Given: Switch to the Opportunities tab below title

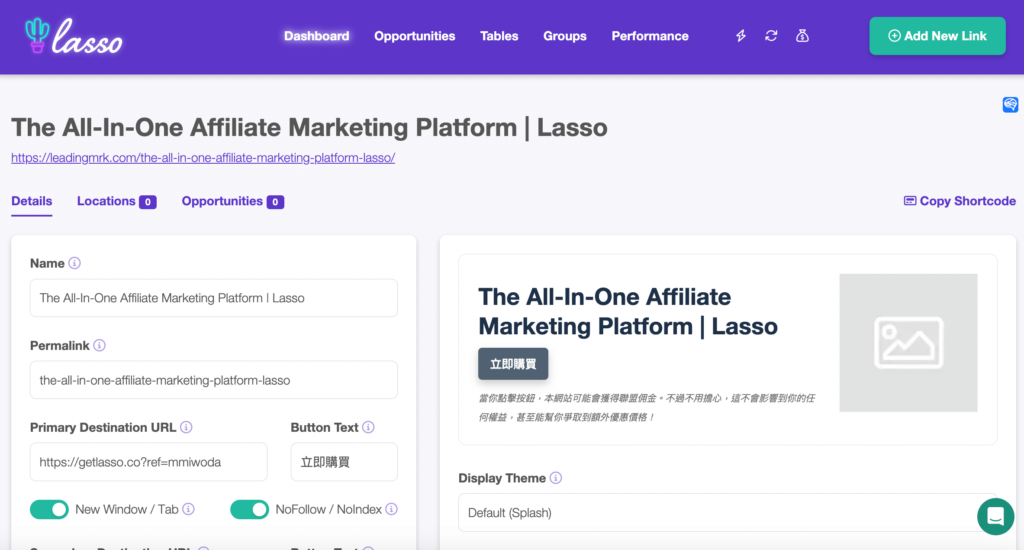Looking at the screenshot, I should point(232,201).
